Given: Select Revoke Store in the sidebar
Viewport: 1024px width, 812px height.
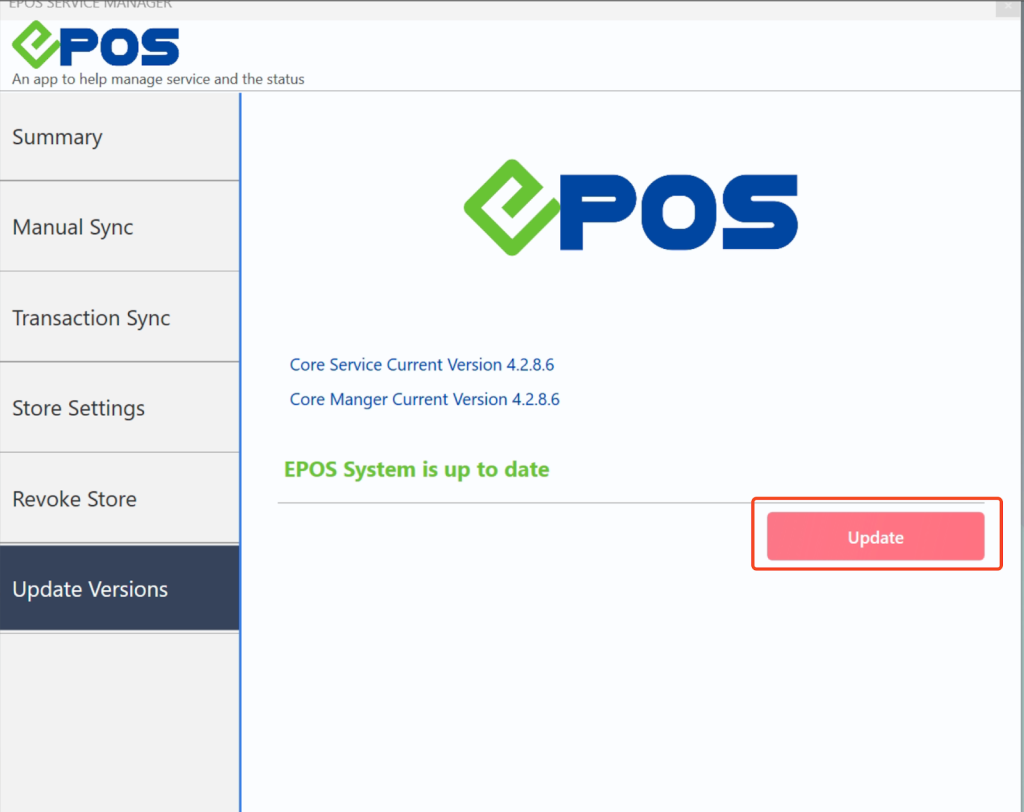Looking at the screenshot, I should pyautogui.click(x=120, y=498).
